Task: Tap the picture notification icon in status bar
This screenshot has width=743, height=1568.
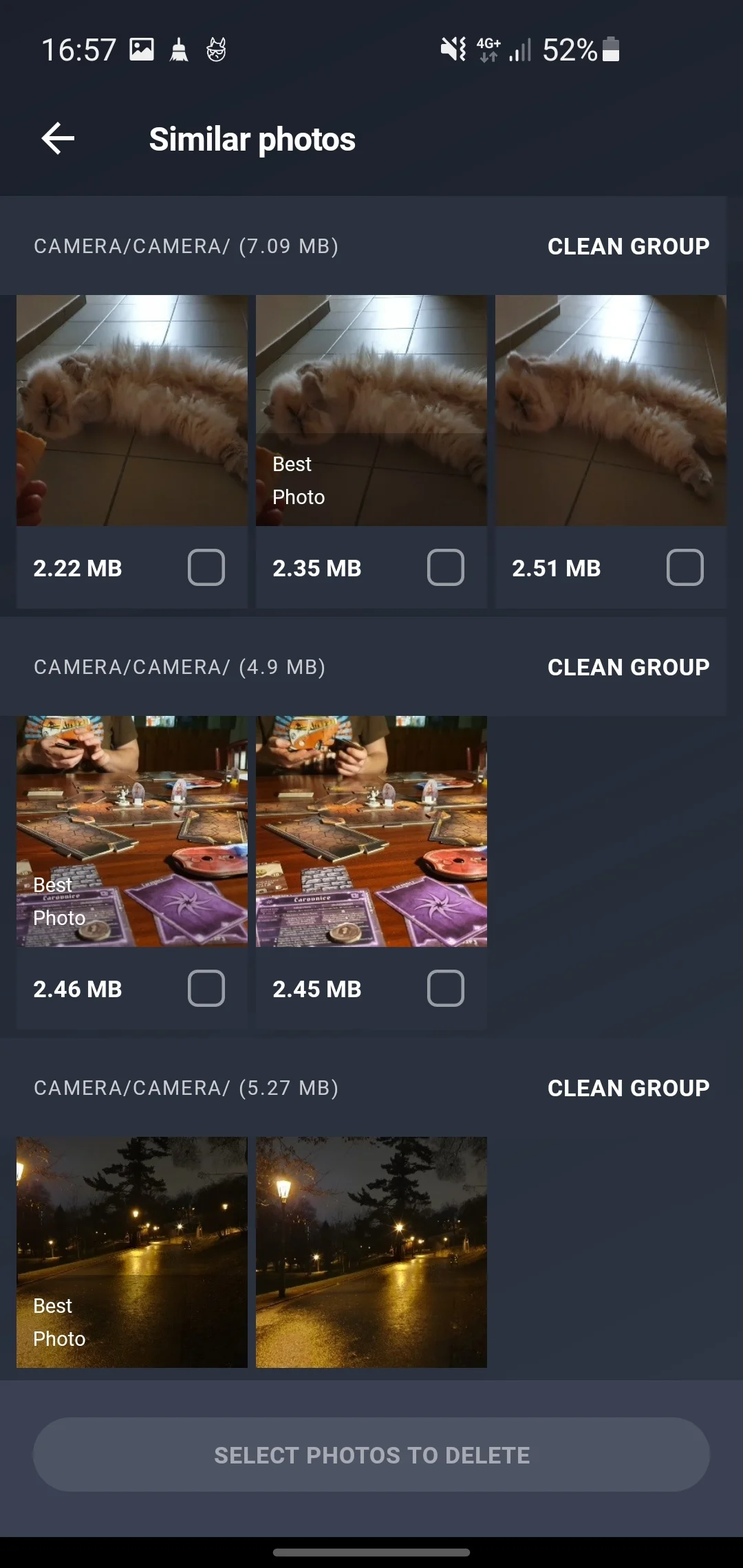Action: [142, 50]
